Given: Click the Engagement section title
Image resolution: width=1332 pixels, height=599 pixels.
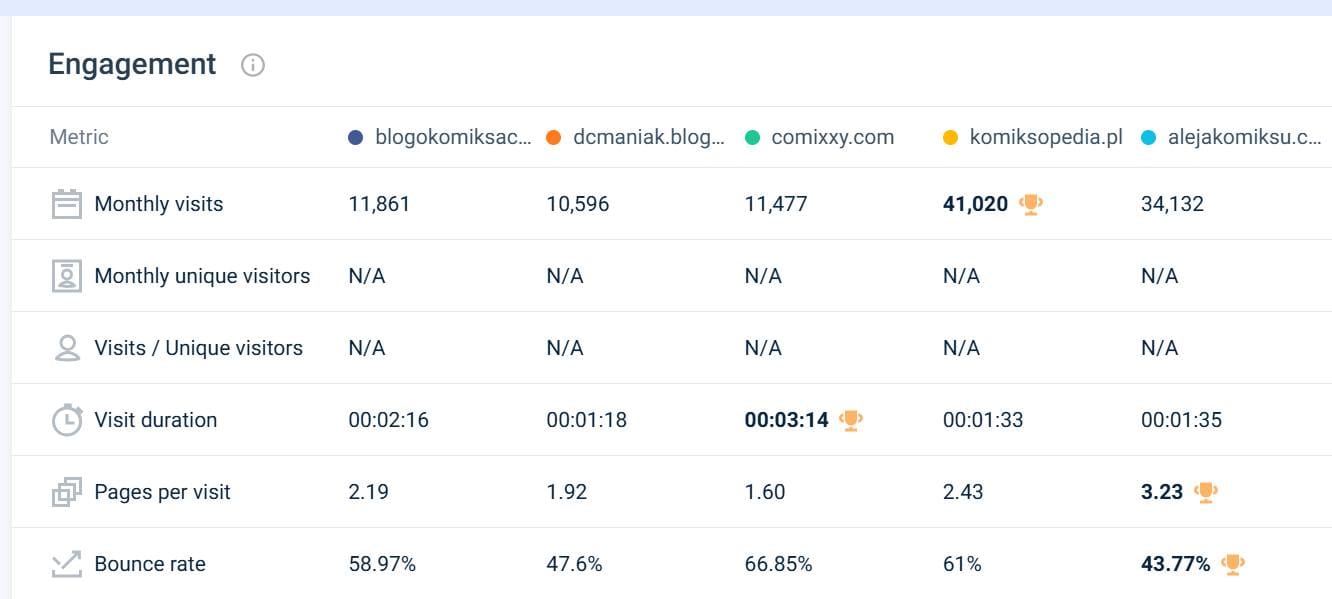Looking at the screenshot, I should (x=132, y=64).
